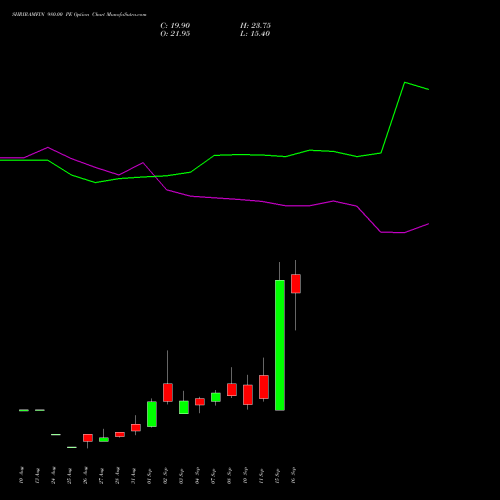
Task: Click the '11 Sep' date axis label
Action: click(262, 475)
